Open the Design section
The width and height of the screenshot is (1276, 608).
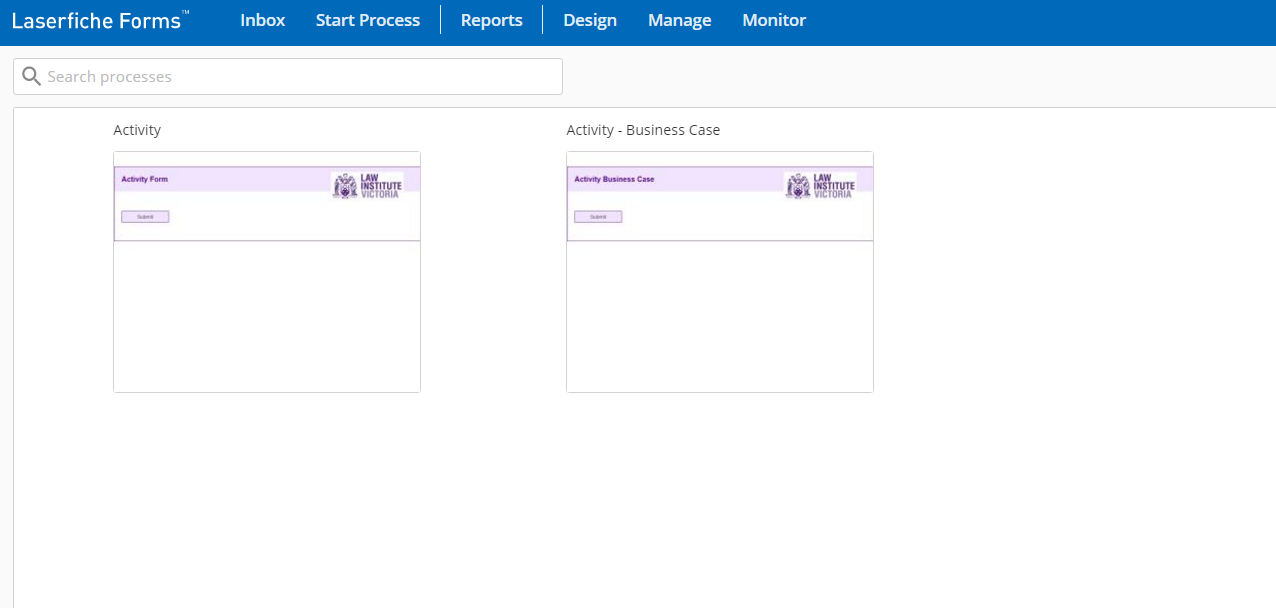pyautogui.click(x=589, y=20)
